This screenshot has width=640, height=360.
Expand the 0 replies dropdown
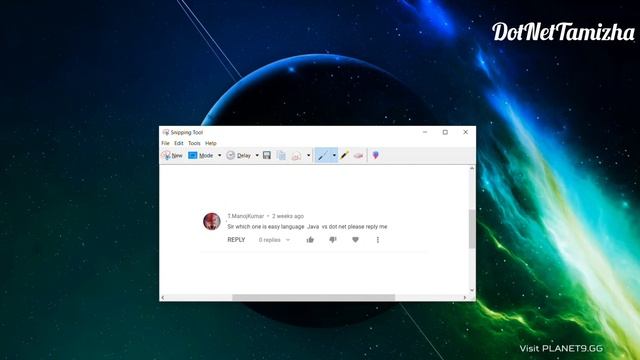[274, 240]
